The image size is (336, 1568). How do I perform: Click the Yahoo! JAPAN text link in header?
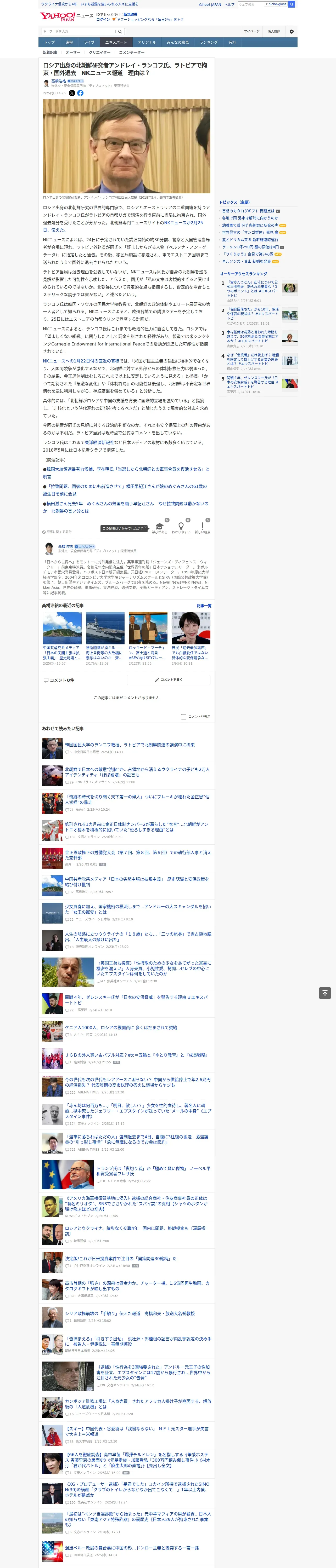click(x=210, y=4)
